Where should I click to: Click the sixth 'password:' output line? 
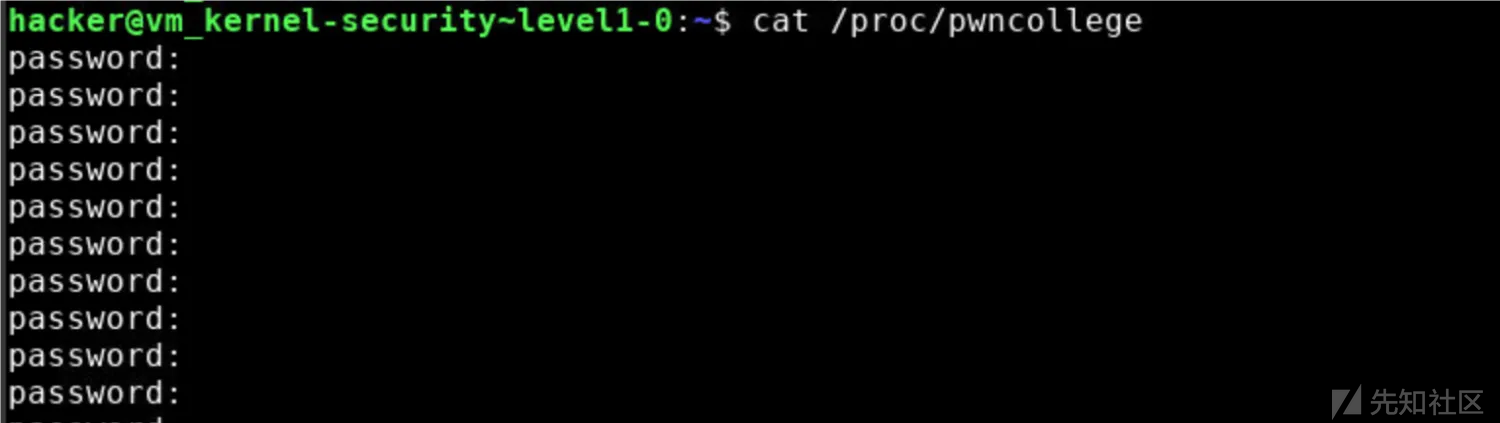coord(94,245)
